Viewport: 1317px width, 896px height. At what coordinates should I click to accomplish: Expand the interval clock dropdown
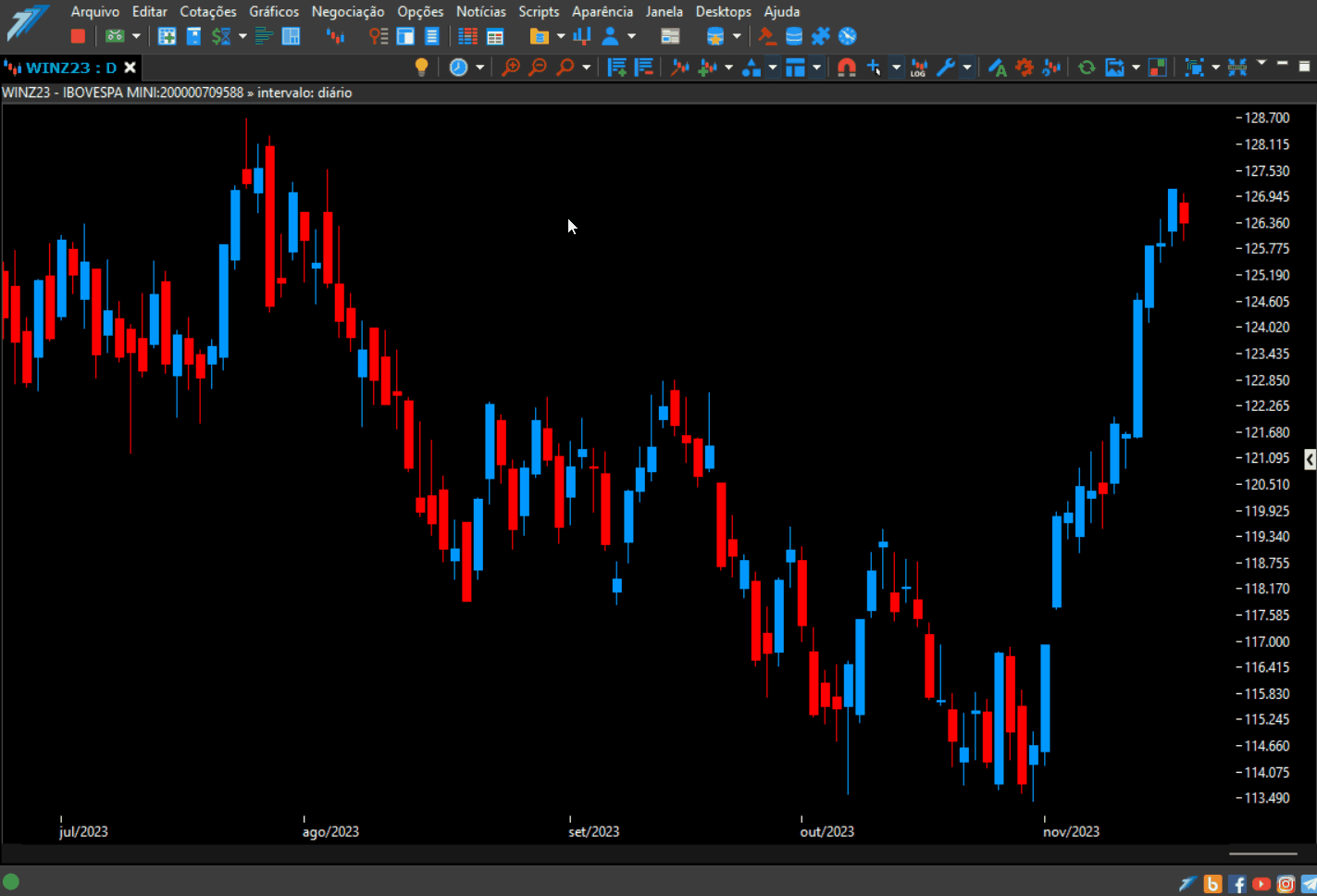(x=479, y=67)
